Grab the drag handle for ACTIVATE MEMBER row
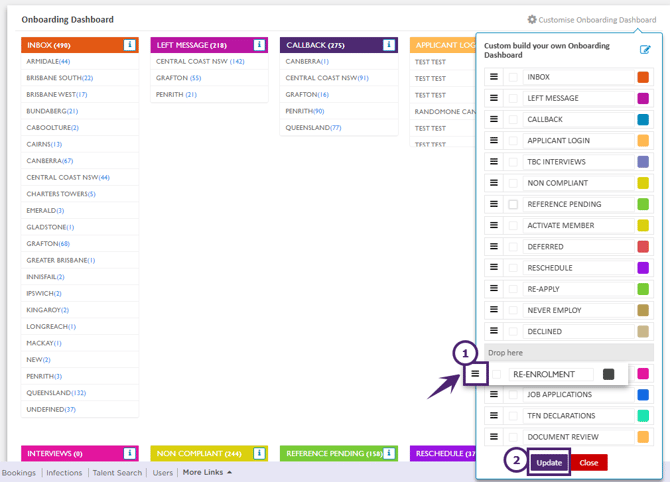Viewport: 670px width, 482px height. [494, 225]
